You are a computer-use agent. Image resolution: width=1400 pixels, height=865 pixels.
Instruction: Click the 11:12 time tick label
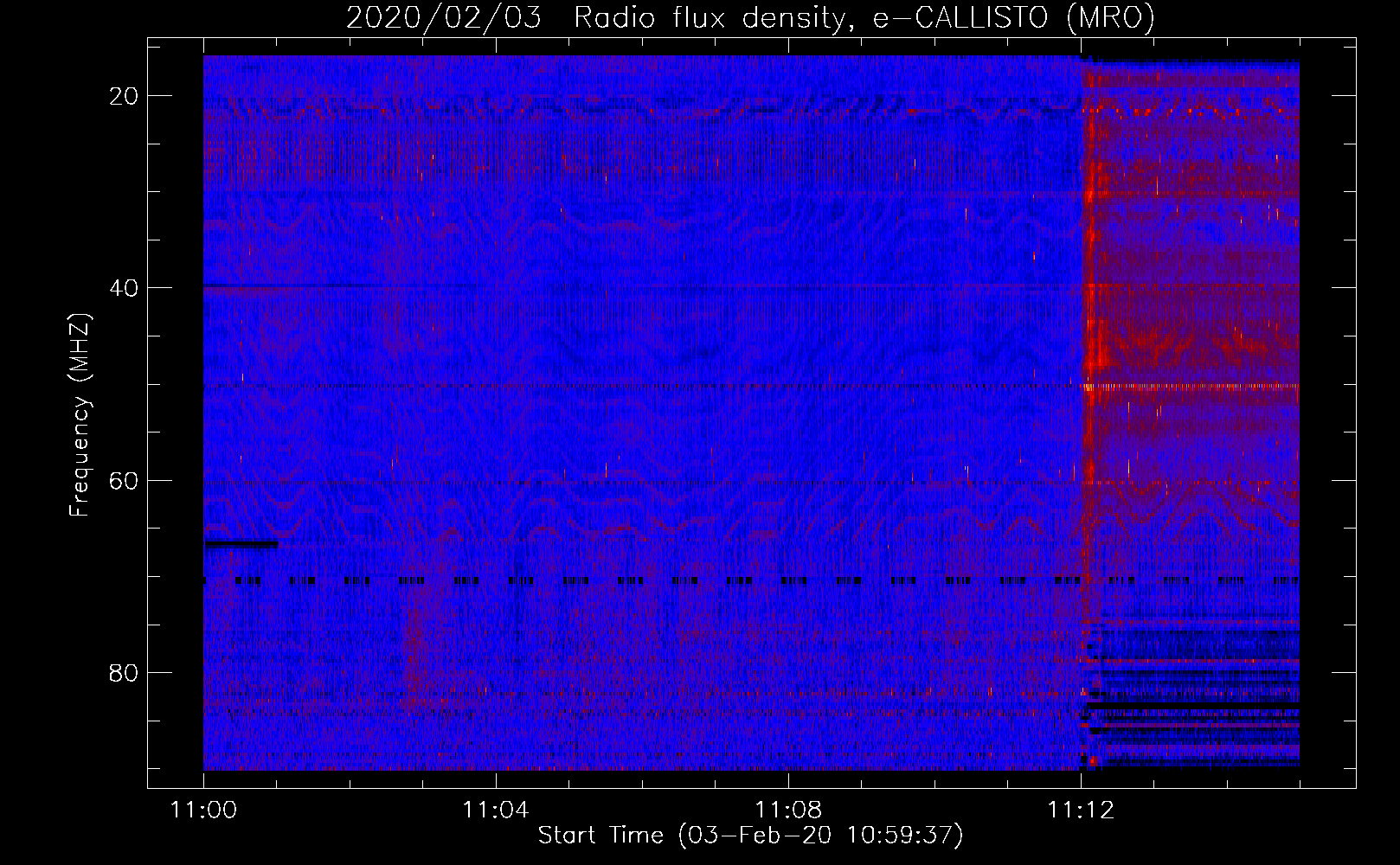1081,811
